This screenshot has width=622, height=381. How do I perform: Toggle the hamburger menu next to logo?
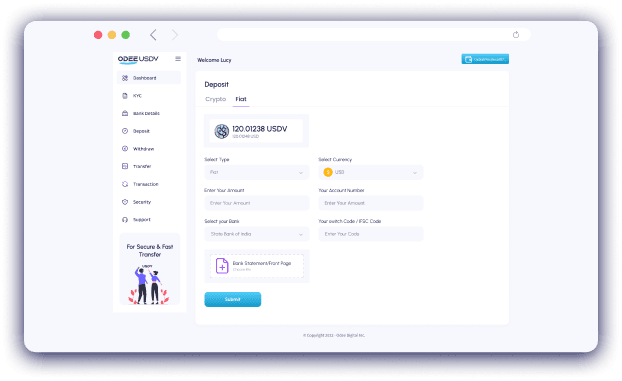pos(178,59)
